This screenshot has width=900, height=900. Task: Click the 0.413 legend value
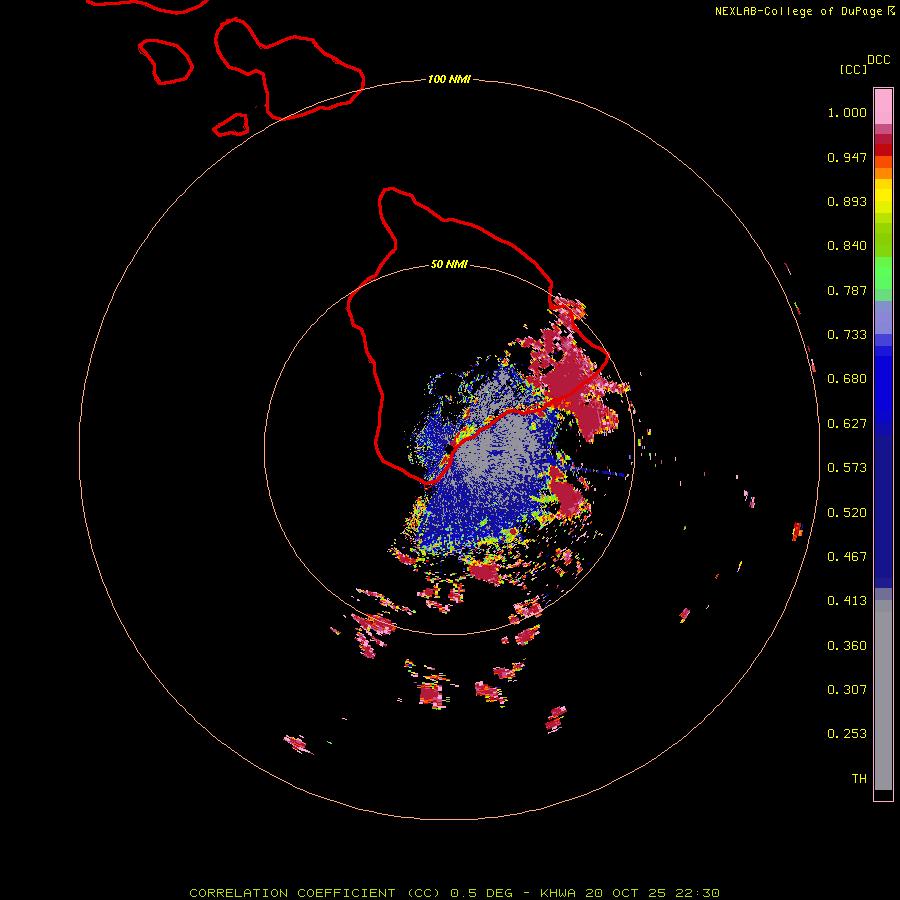pyautogui.click(x=847, y=601)
